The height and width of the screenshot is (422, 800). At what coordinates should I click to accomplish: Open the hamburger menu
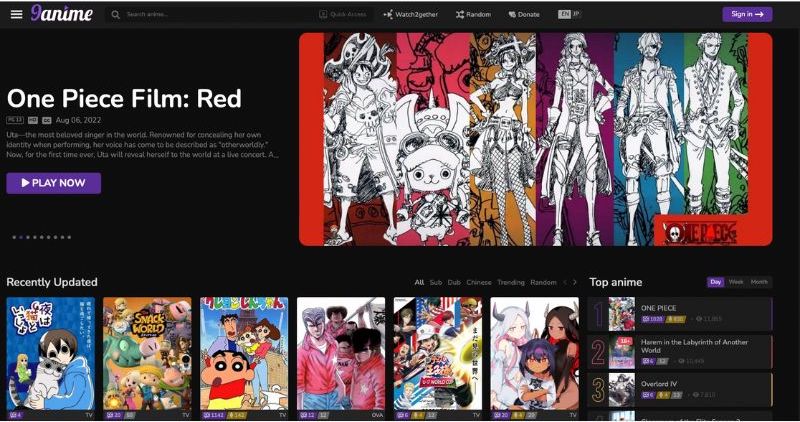coord(16,14)
